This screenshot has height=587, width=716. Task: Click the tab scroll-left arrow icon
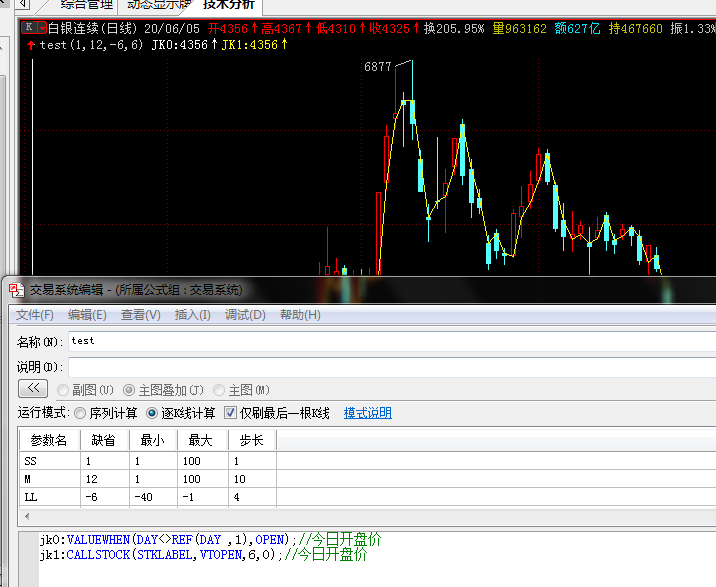(x=23, y=5)
